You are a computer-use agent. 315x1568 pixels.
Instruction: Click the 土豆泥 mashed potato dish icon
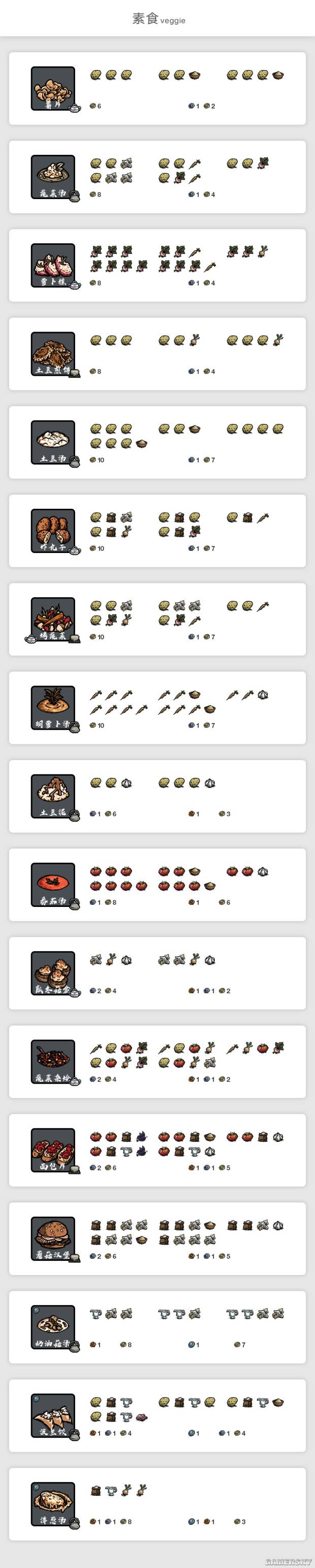[x=53, y=796]
